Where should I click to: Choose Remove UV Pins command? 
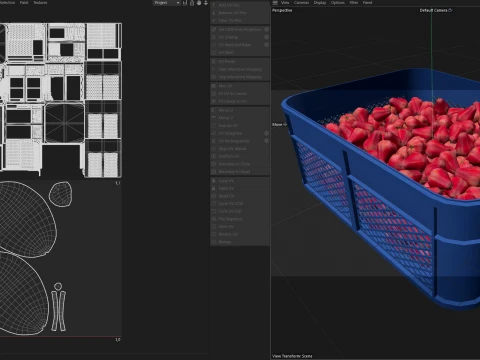point(240,13)
